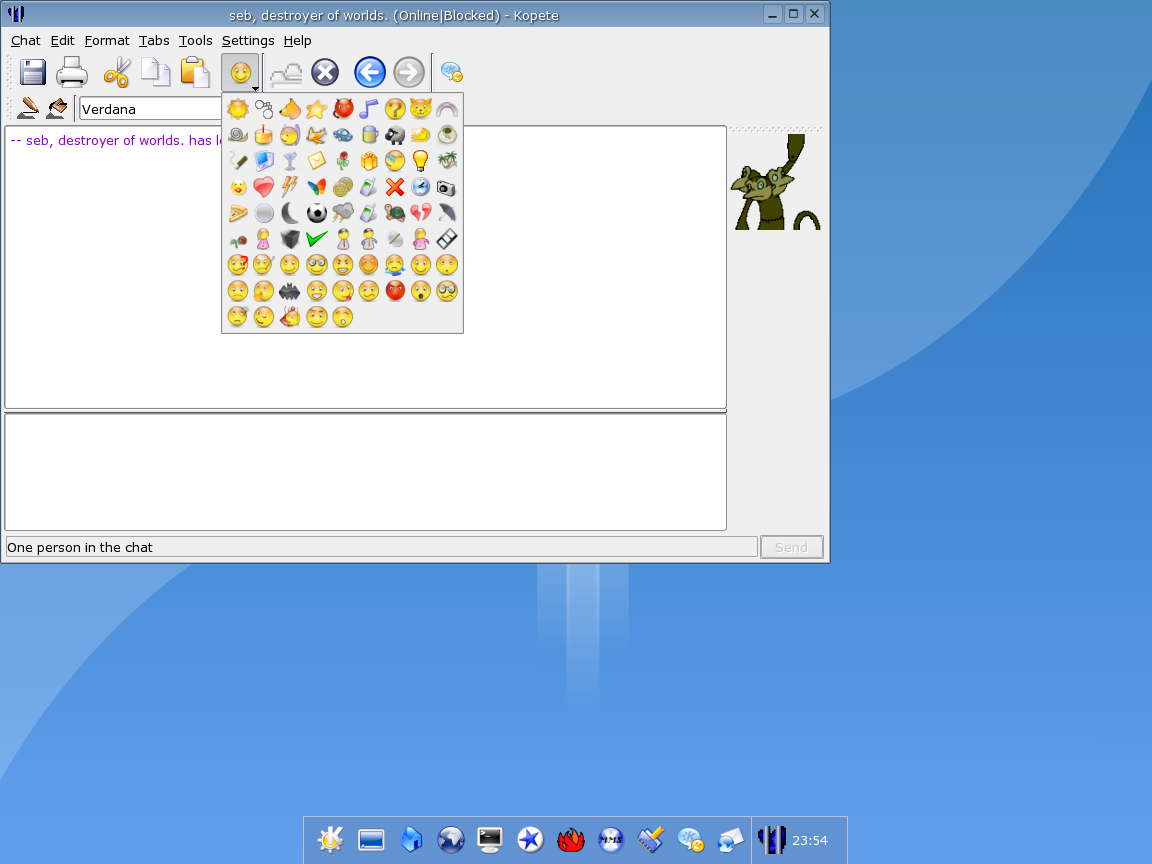Paste from the clipboard toolbar icon
The image size is (1152, 864).
coord(195,73)
